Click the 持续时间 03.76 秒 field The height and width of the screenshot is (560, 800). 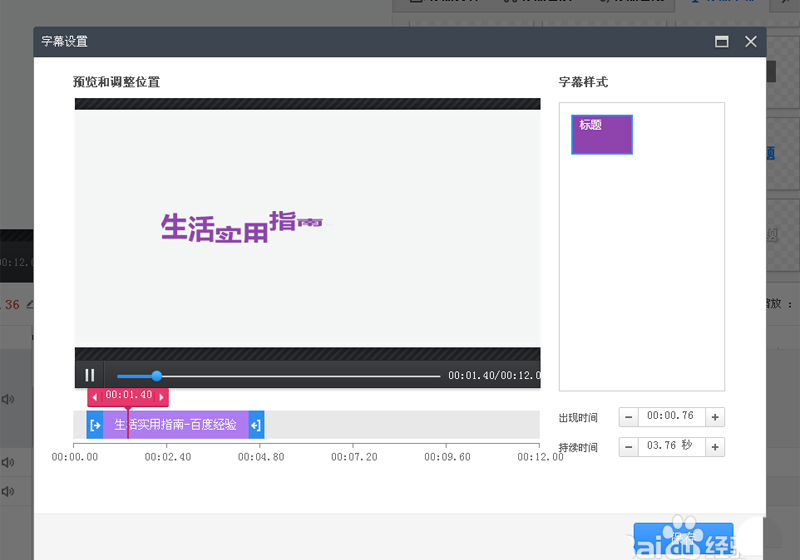point(671,446)
